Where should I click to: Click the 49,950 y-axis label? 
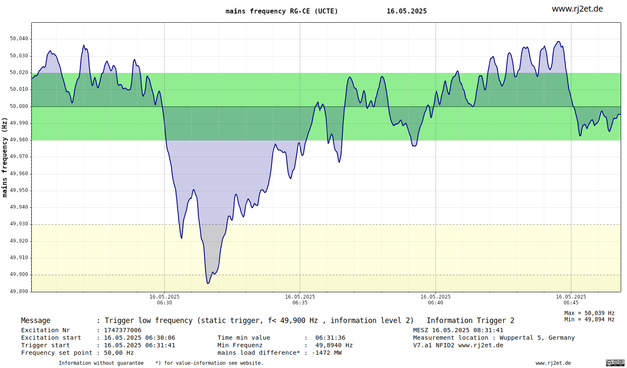pos(20,190)
